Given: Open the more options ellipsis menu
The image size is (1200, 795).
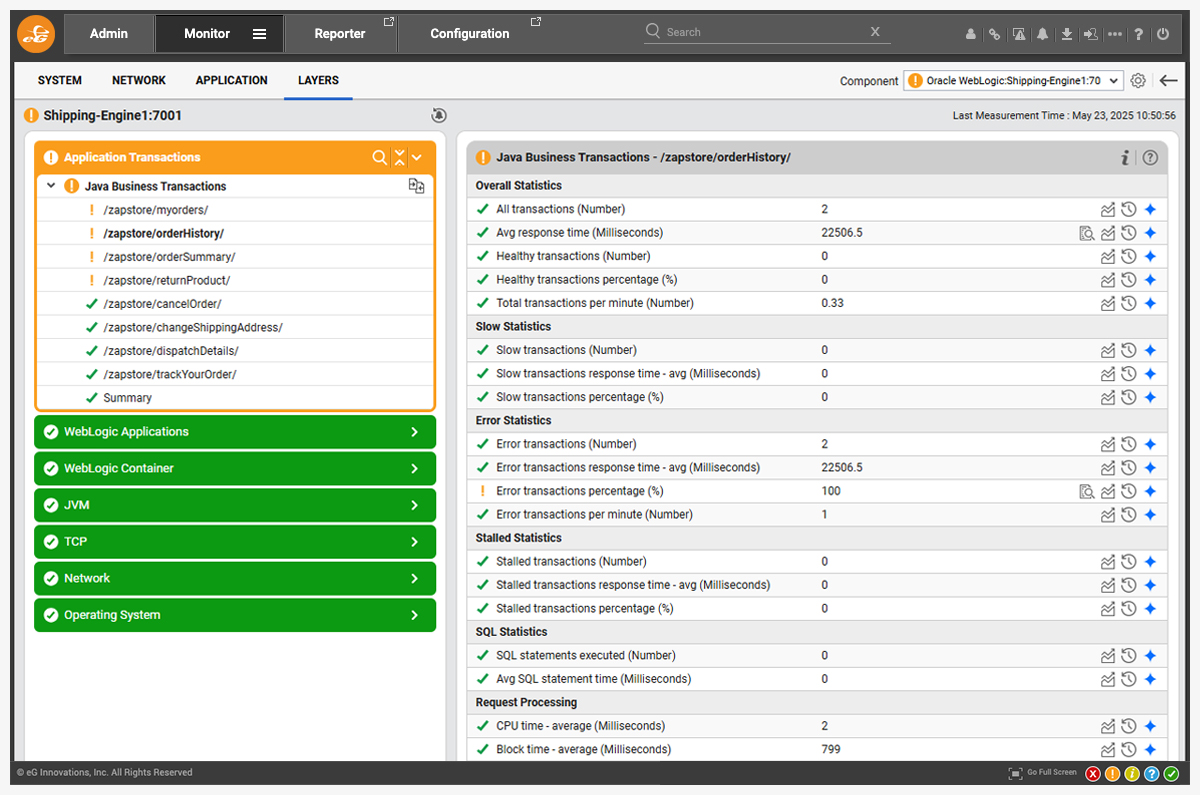Looking at the screenshot, I should (x=1115, y=34).
